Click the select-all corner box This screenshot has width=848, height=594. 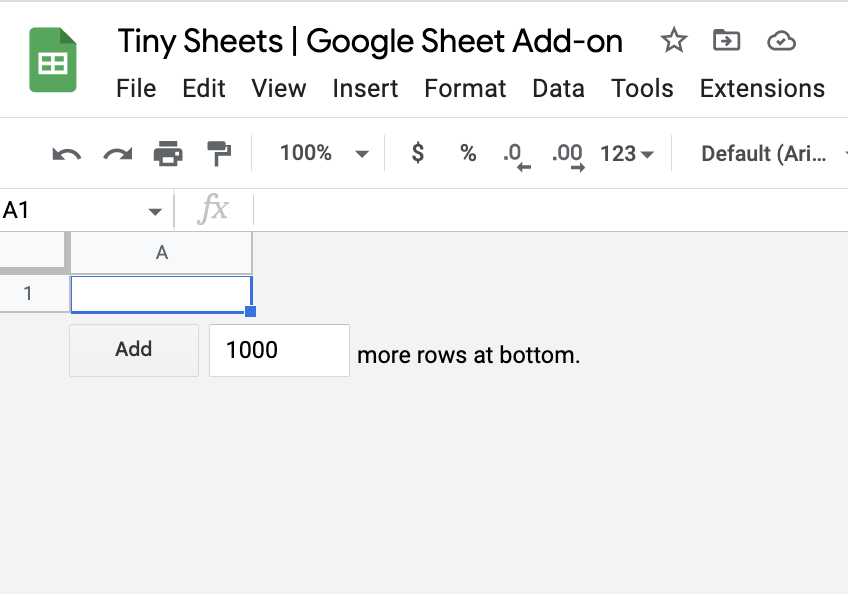click(x=32, y=249)
